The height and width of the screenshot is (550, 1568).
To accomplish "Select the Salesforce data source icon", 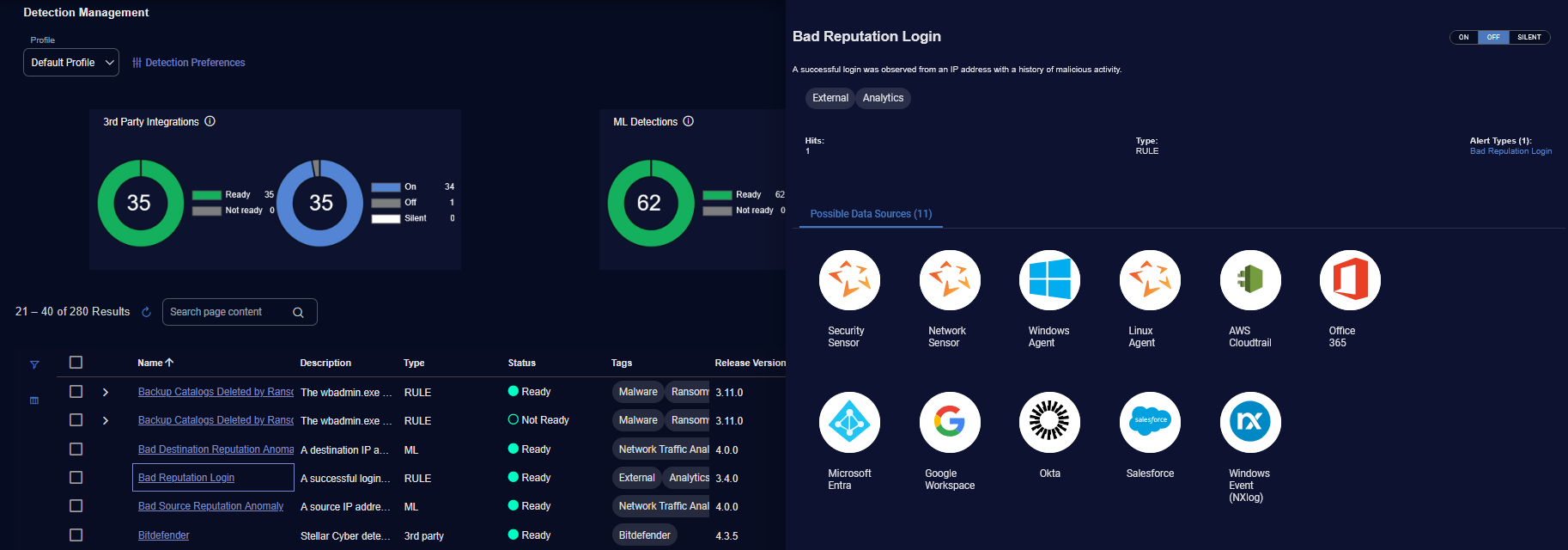I will (x=1150, y=422).
